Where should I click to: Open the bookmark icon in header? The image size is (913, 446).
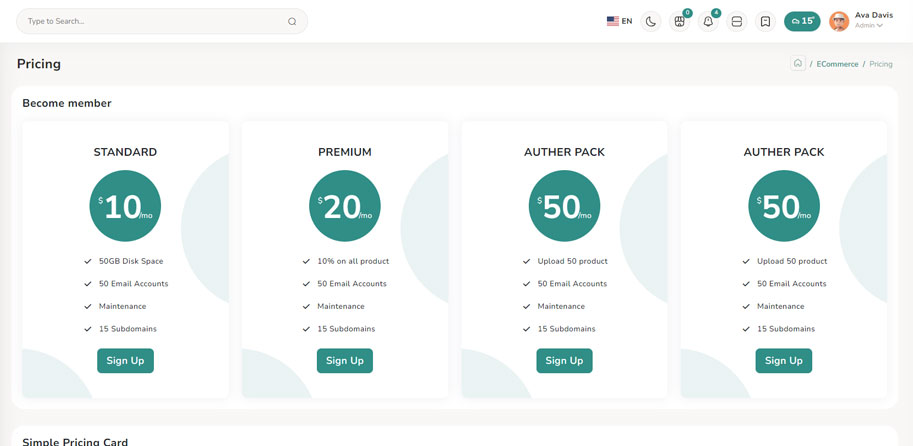(765, 21)
